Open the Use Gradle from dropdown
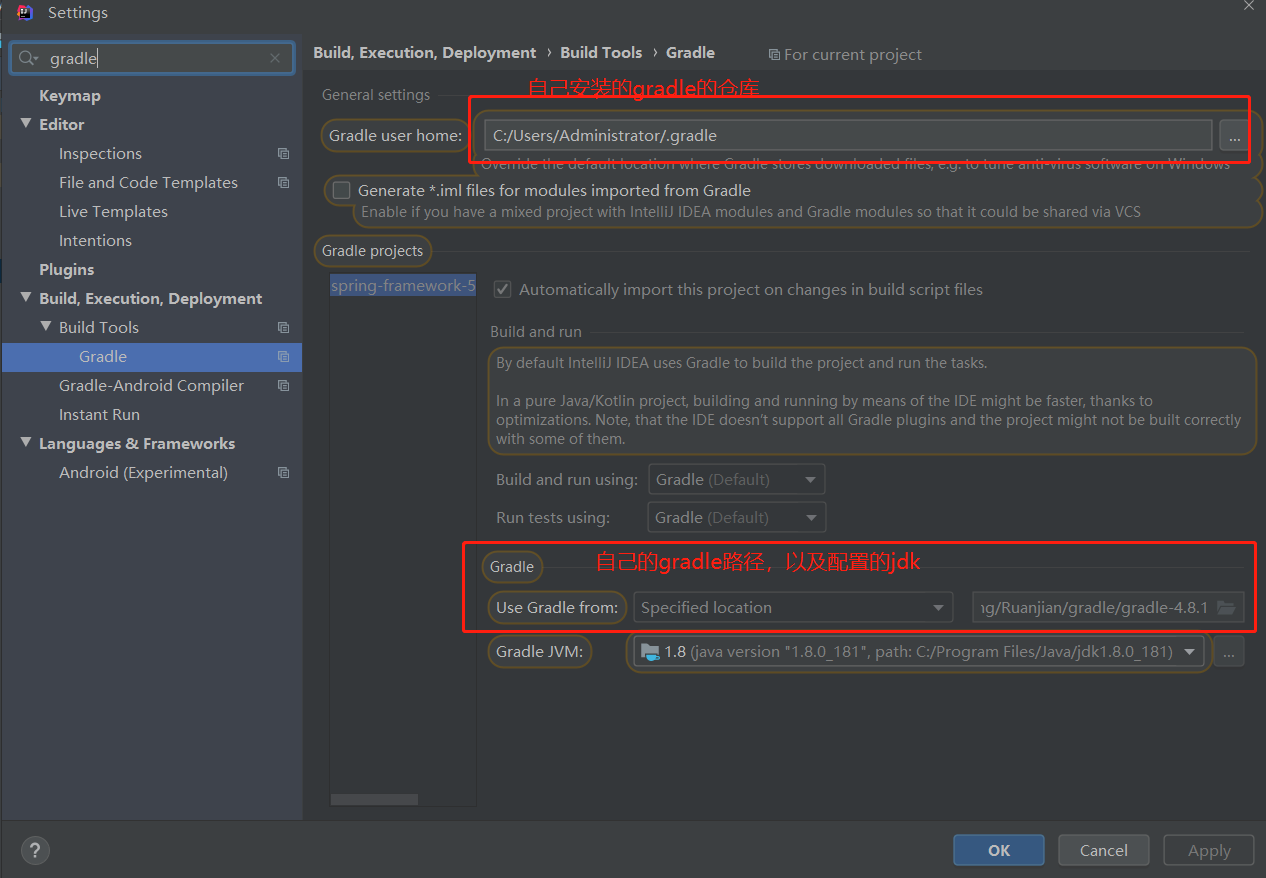 tap(793, 608)
